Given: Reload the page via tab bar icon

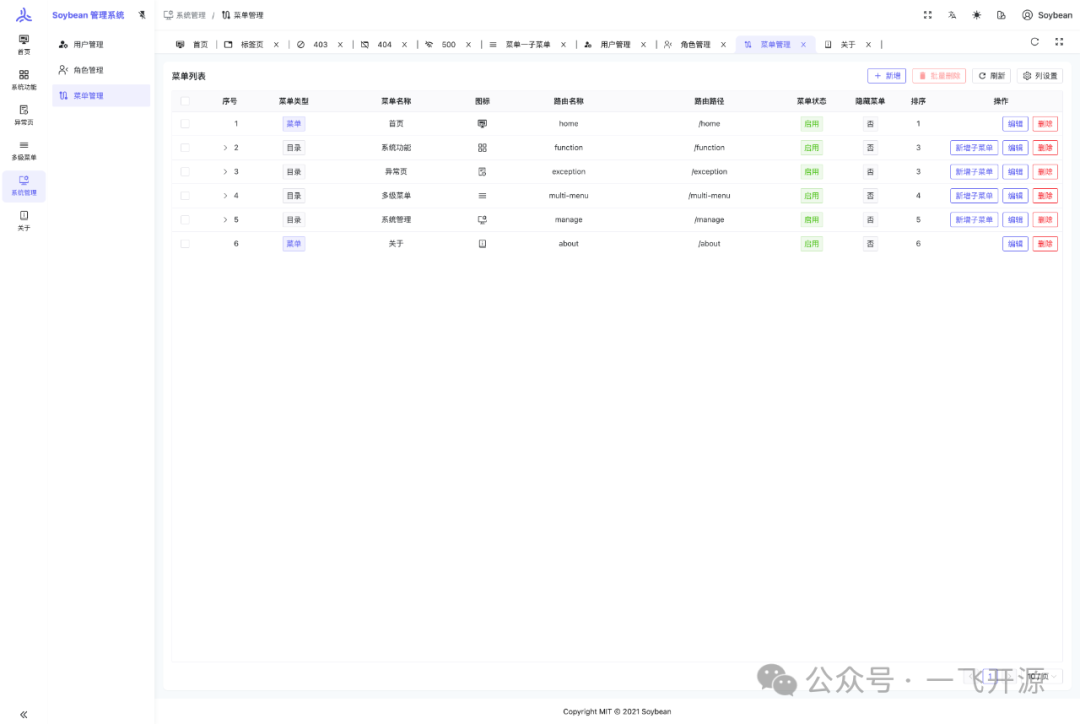Looking at the screenshot, I should pyautogui.click(x=1034, y=42).
